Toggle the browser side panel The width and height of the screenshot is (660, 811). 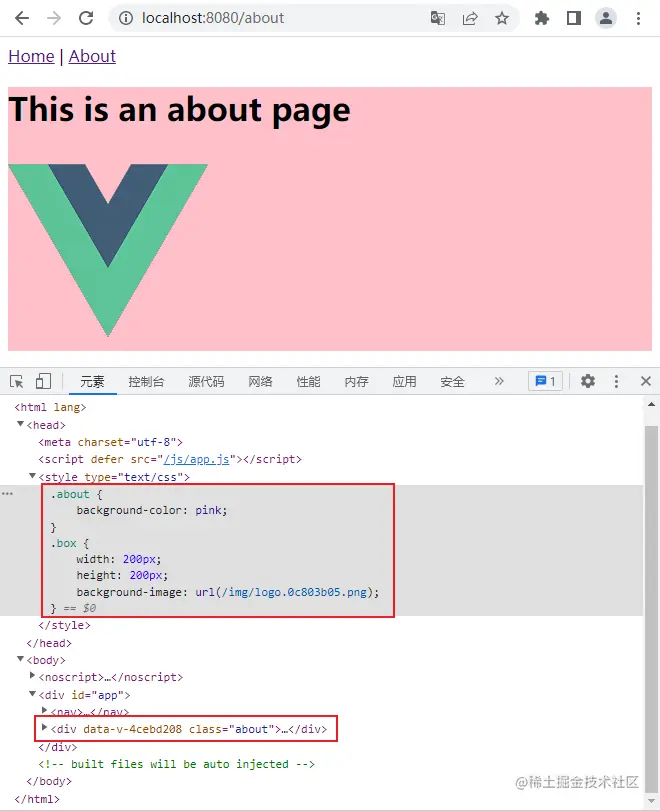(x=574, y=19)
